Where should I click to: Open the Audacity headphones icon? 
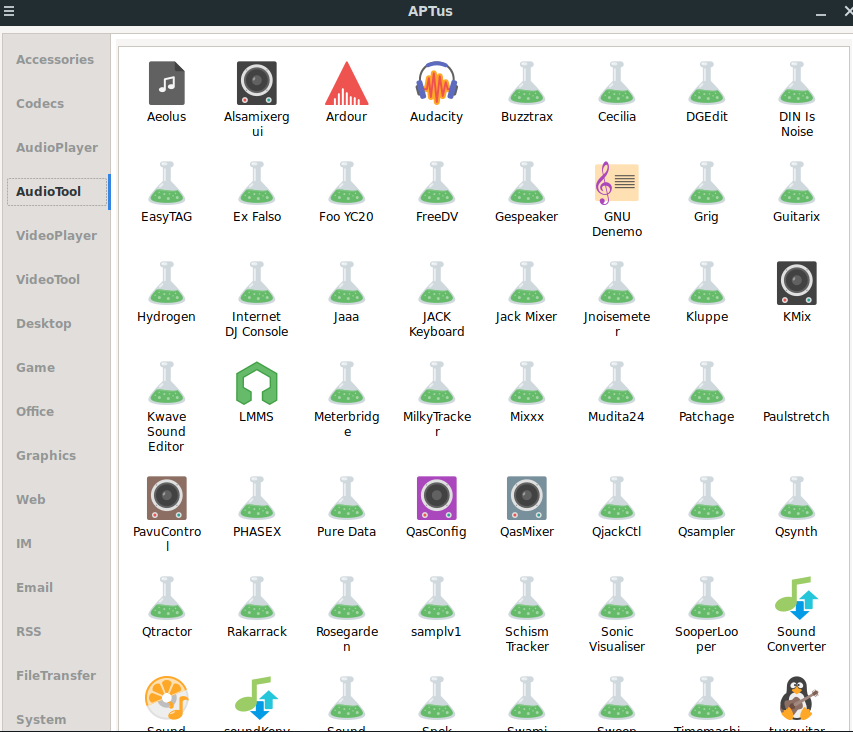436,83
